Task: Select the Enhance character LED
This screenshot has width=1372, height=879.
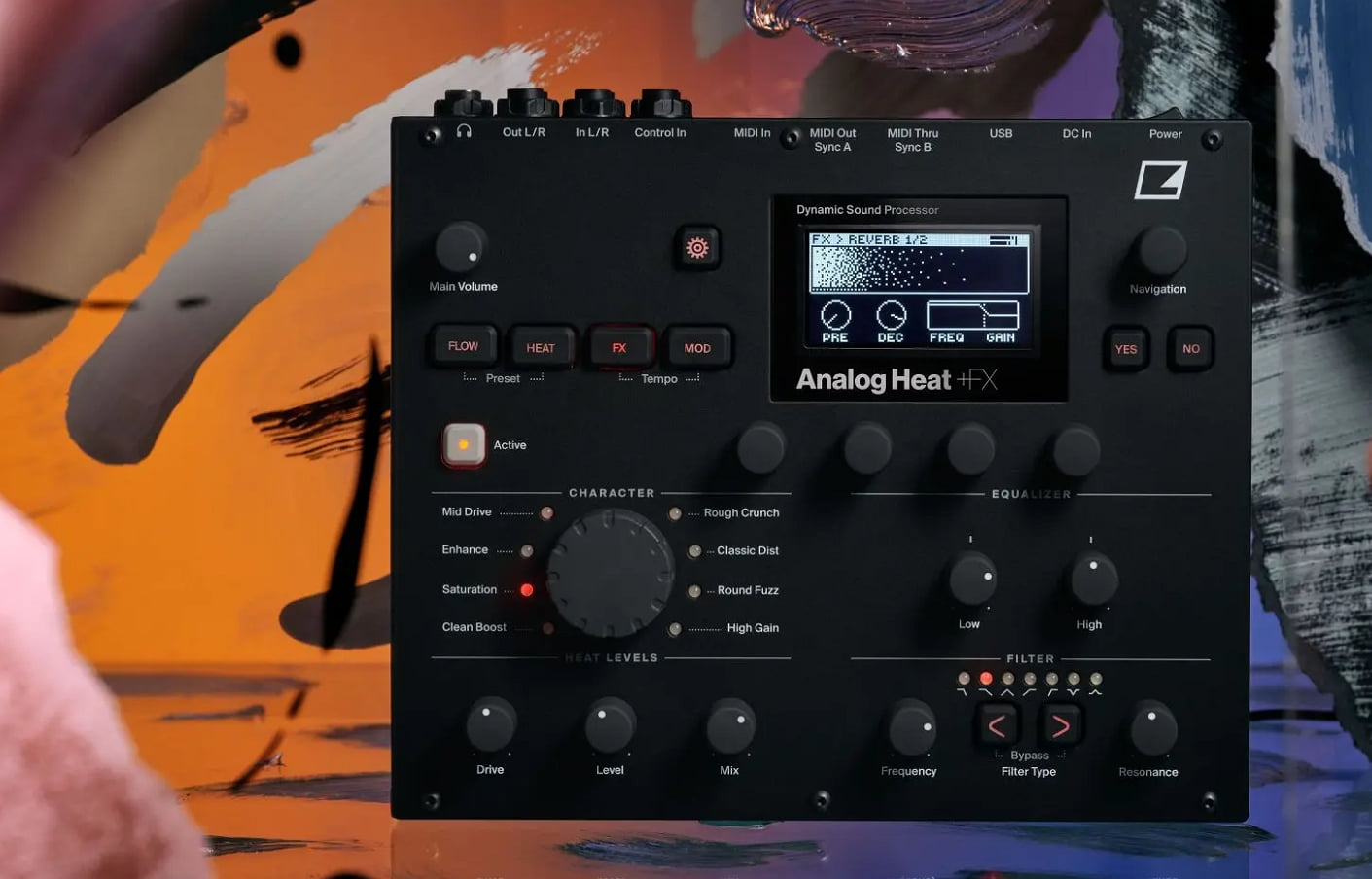Action: pos(527,550)
